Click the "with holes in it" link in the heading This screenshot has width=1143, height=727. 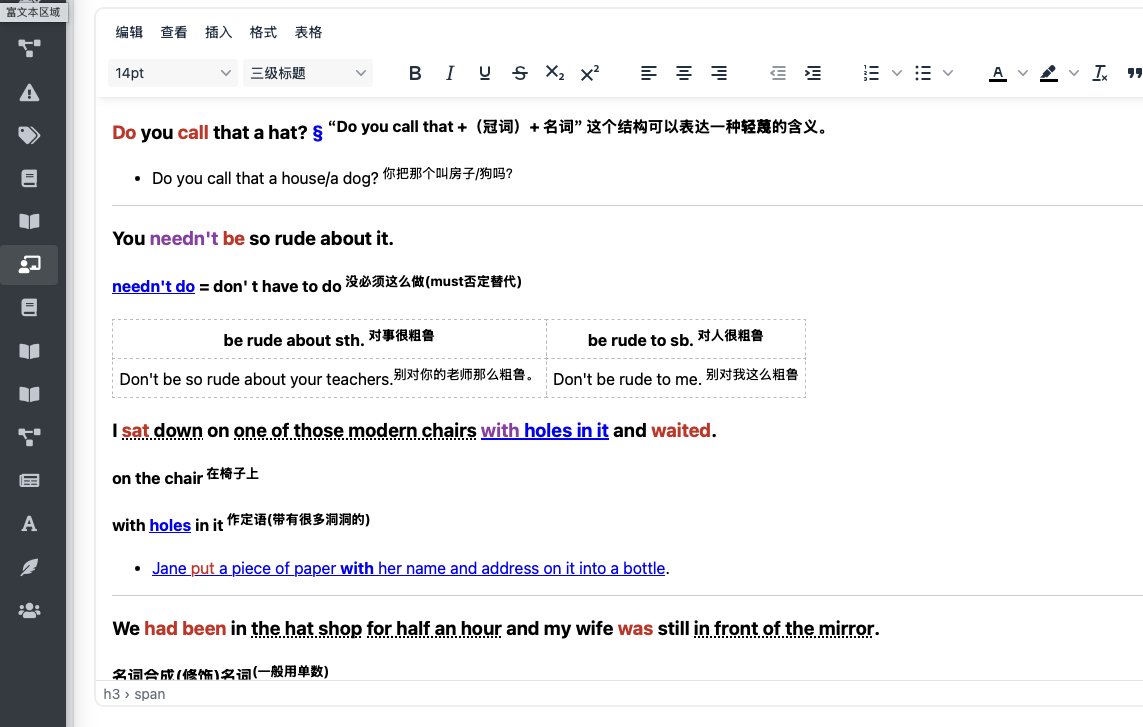pyautogui.click(x=545, y=430)
